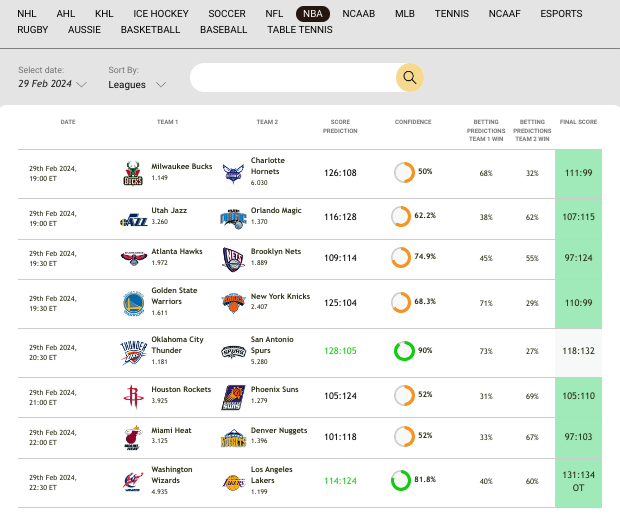Click the Atlanta Hawks logo
The image size is (620, 525).
click(134, 258)
